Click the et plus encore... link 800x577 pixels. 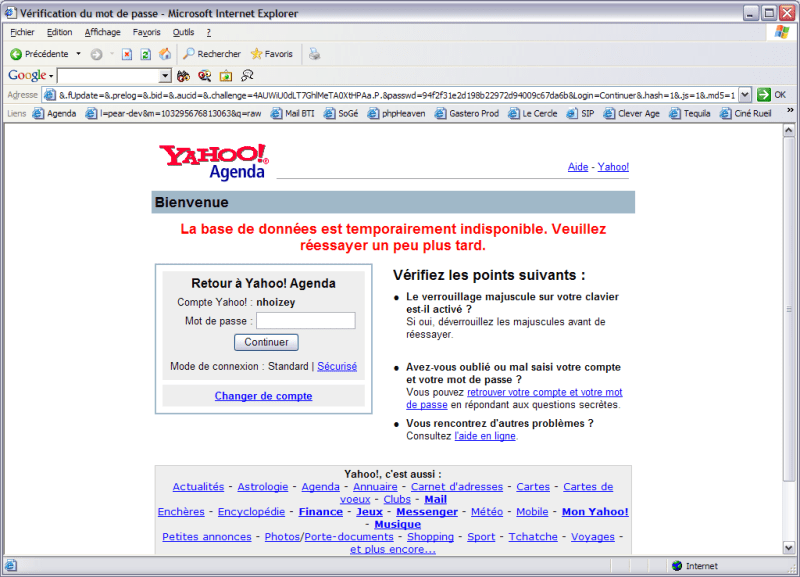click(x=393, y=549)
